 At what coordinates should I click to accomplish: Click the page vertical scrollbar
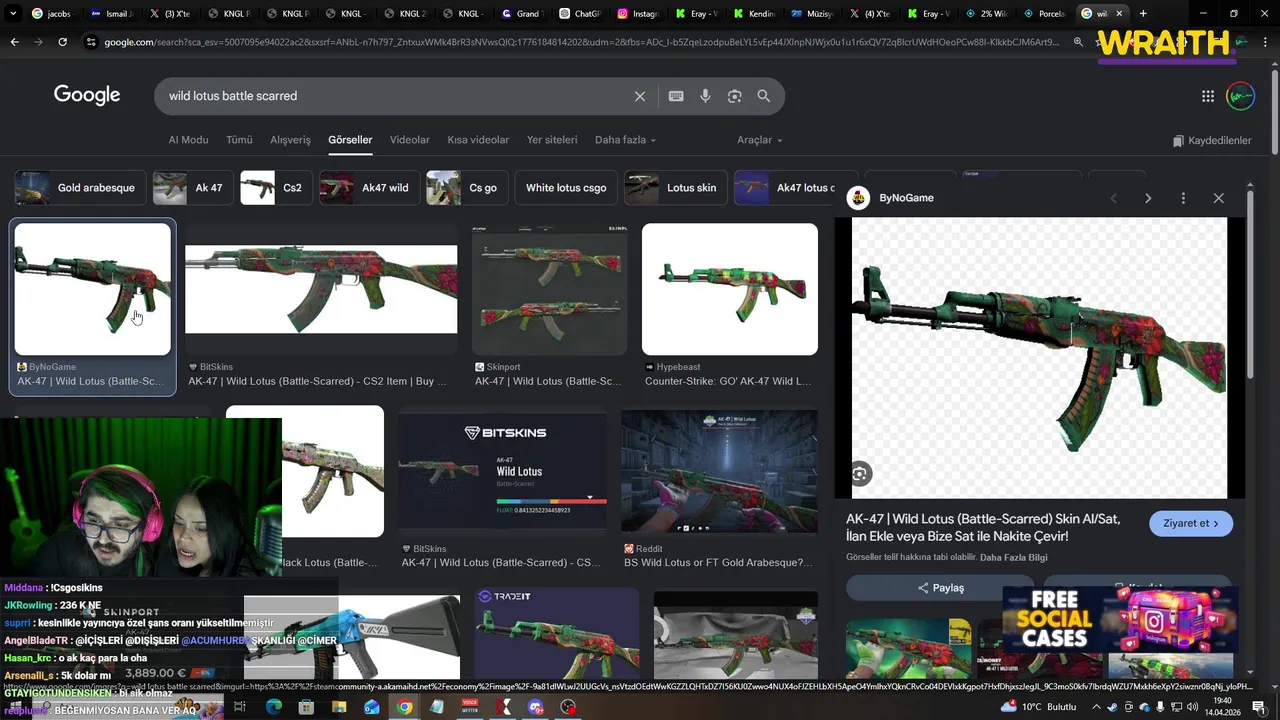point(1274,110)
